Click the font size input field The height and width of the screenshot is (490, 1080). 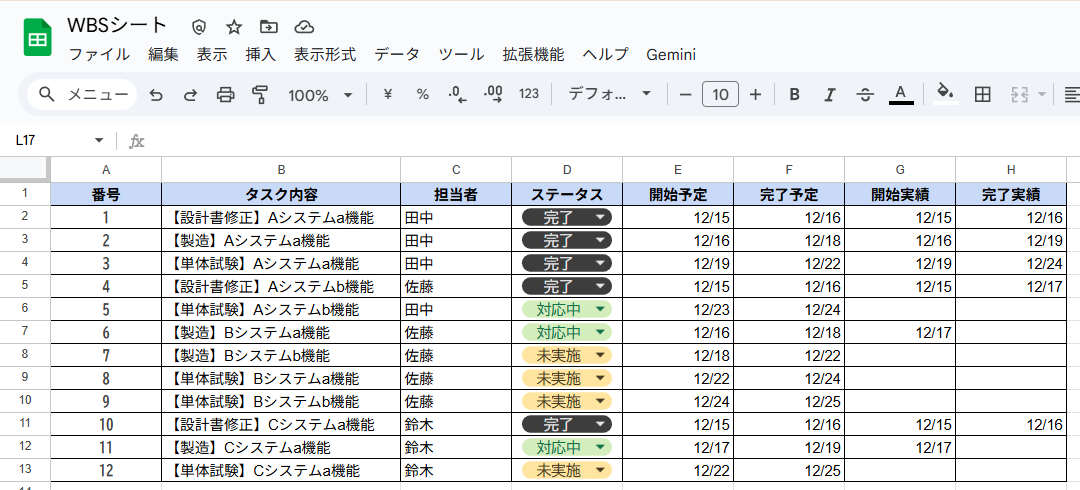click(720, 95)
